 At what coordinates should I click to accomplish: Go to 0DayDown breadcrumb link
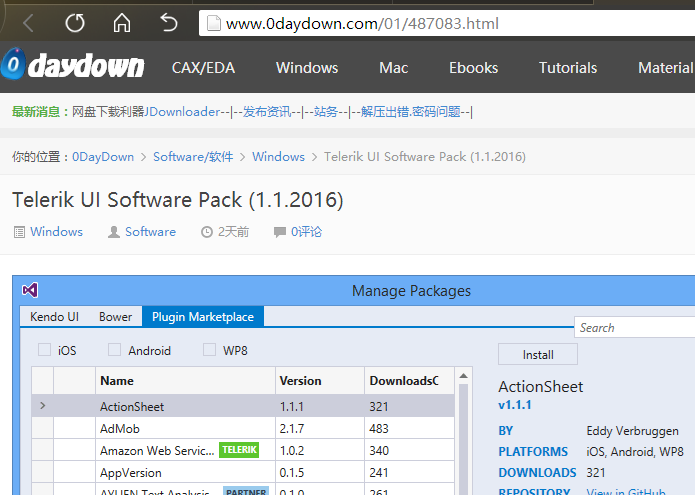click(x=103, y=157)
